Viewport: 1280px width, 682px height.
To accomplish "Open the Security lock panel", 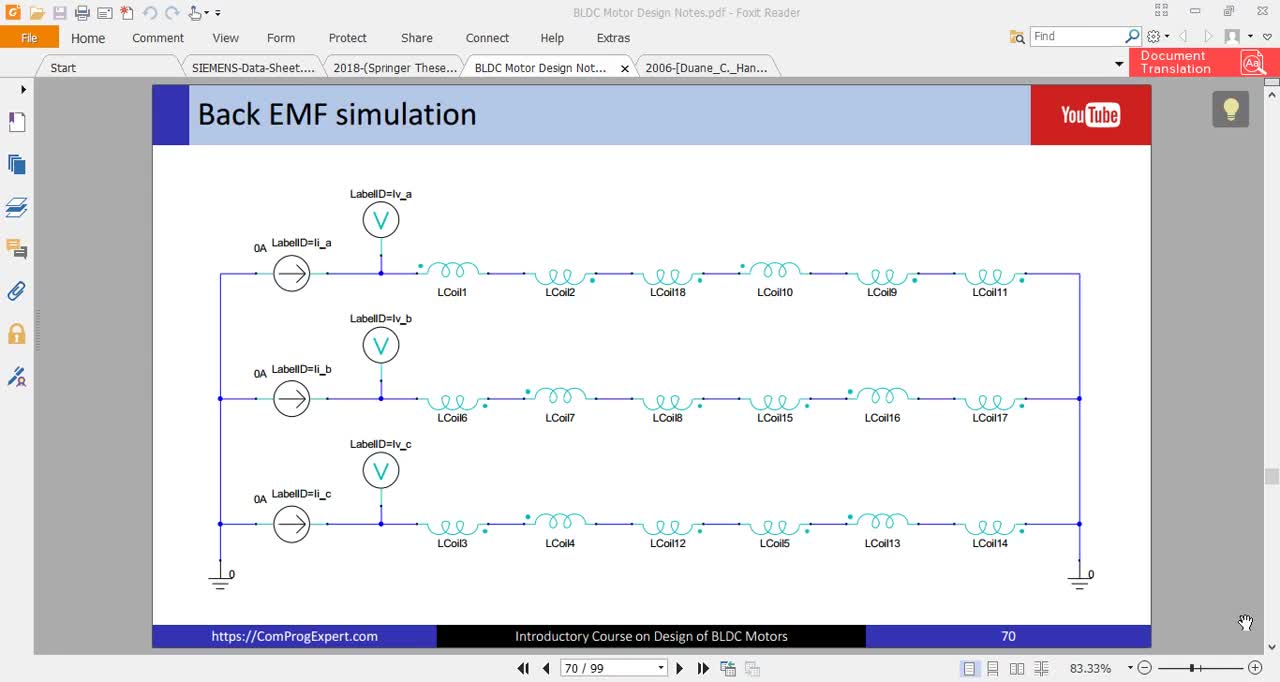I will [16, 334].
